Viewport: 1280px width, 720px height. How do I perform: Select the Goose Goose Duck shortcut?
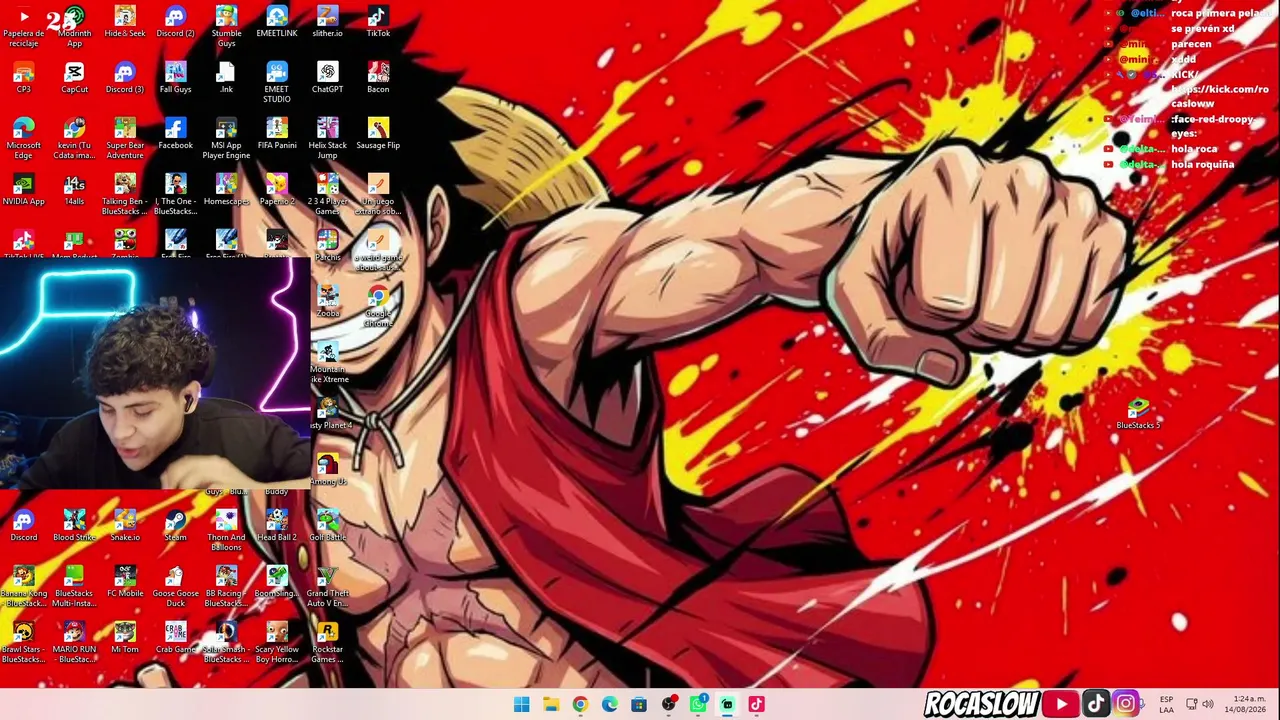pos(175,587)
